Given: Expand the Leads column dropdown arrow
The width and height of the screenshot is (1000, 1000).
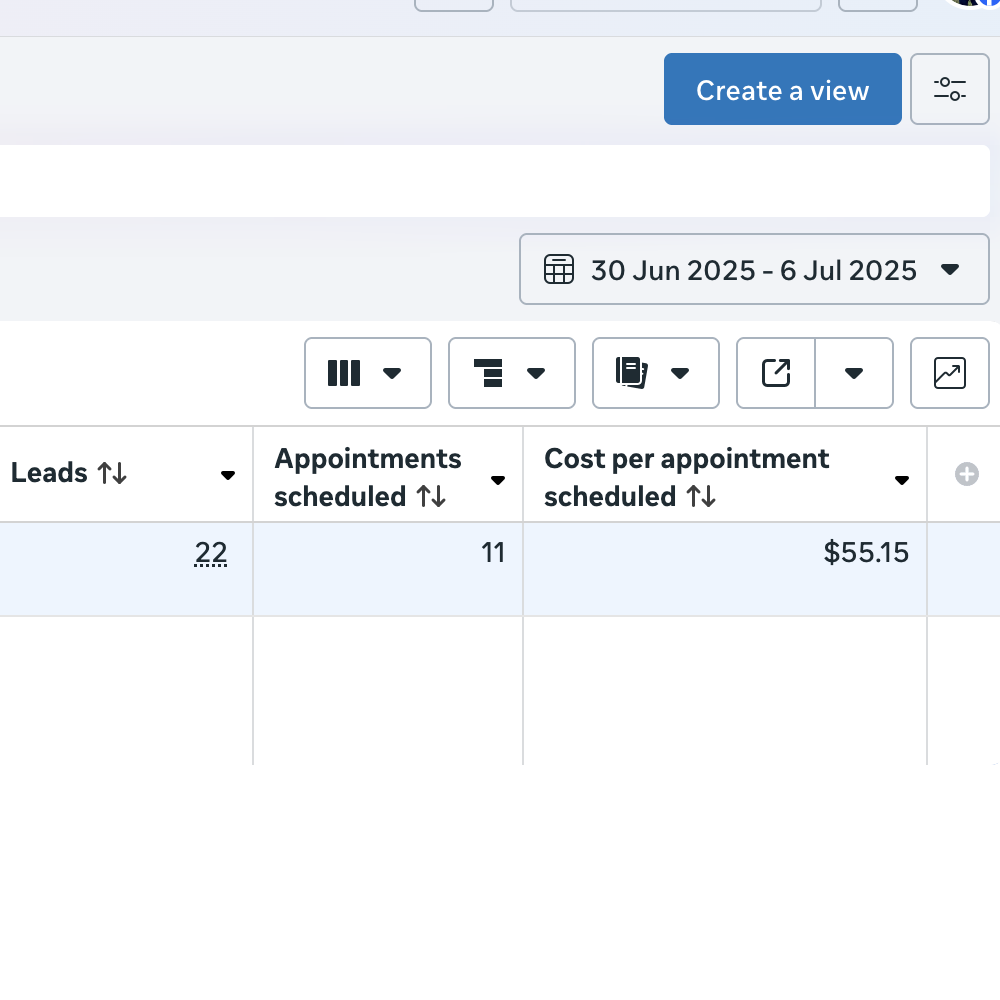Looking at the screenshot, I should click(228, 475).
